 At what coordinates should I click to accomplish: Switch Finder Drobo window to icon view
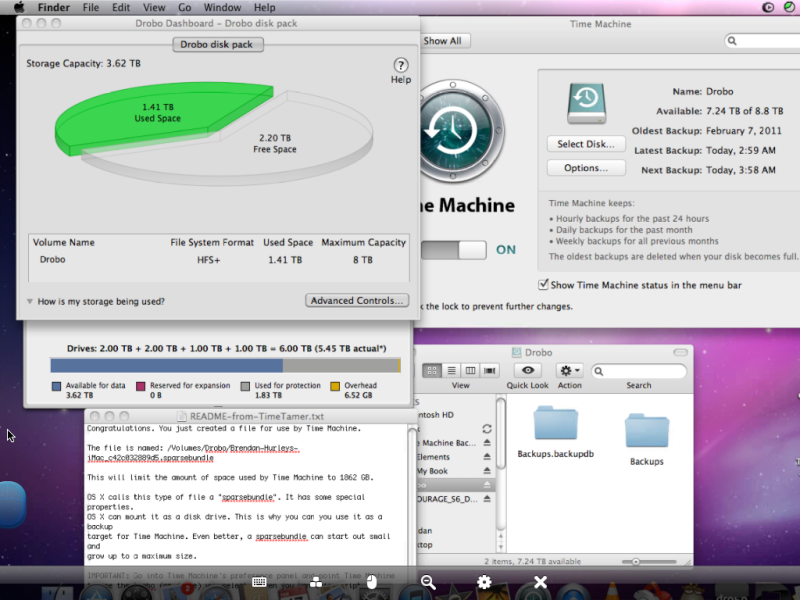click(432, 370)
